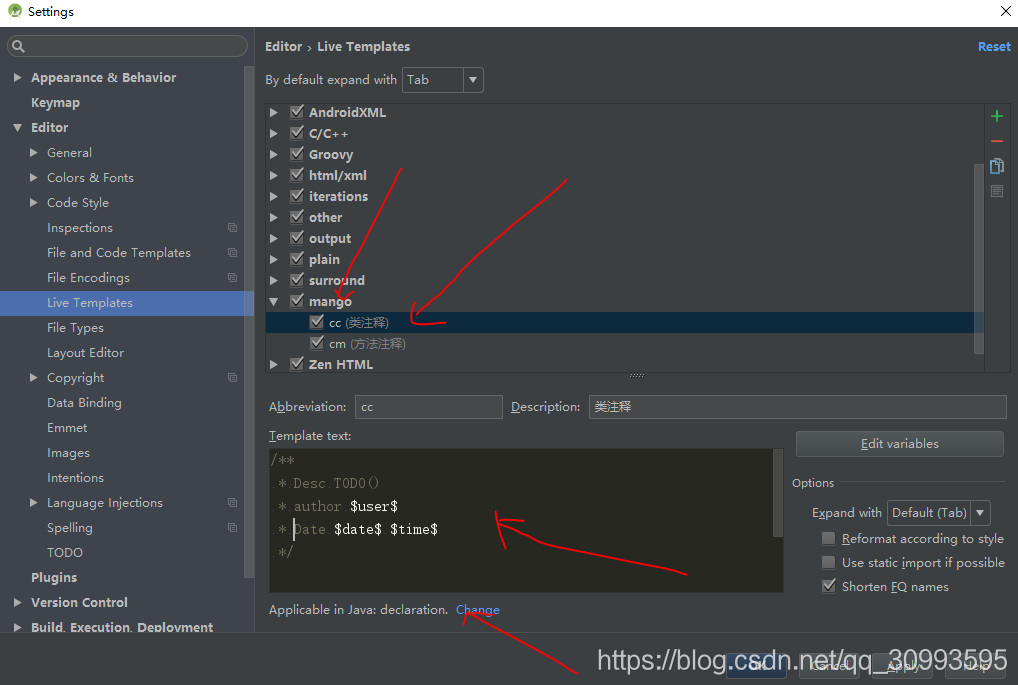Duplicate the selected template with copy icon
Viewport: 1018px width, 685px height.
click(997, 166)
